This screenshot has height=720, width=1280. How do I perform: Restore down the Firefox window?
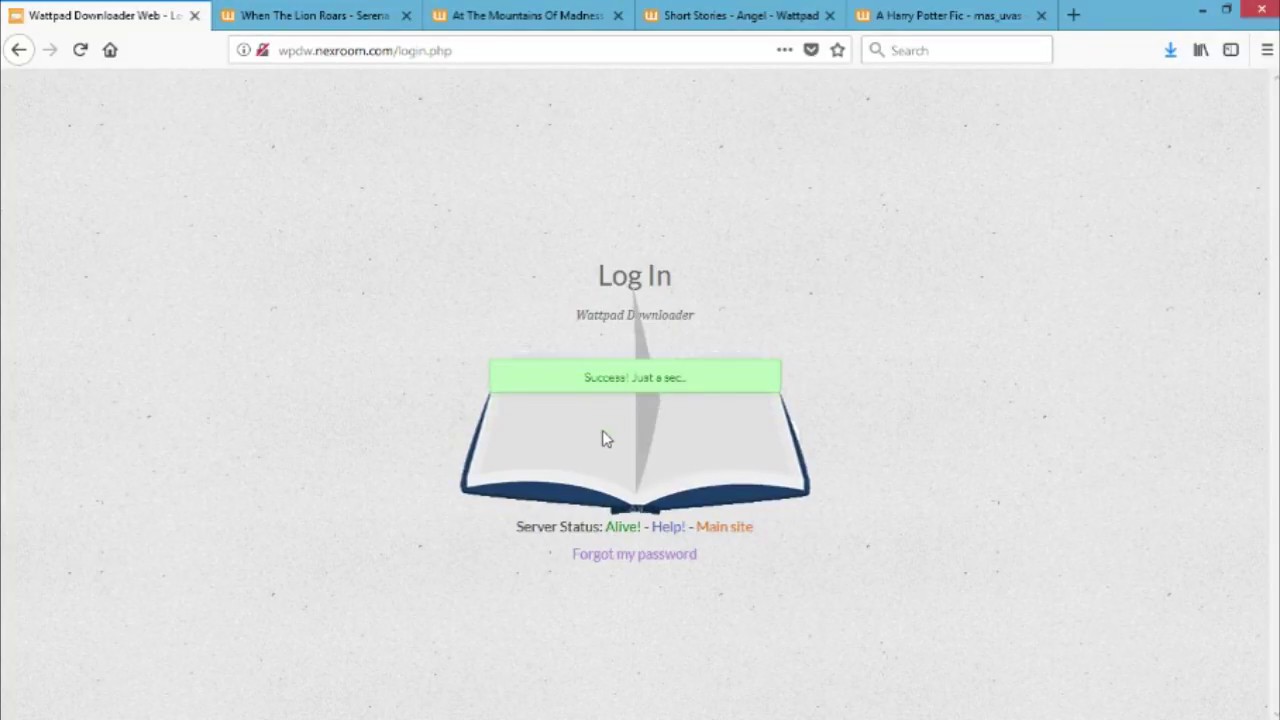pos(1227,10)
